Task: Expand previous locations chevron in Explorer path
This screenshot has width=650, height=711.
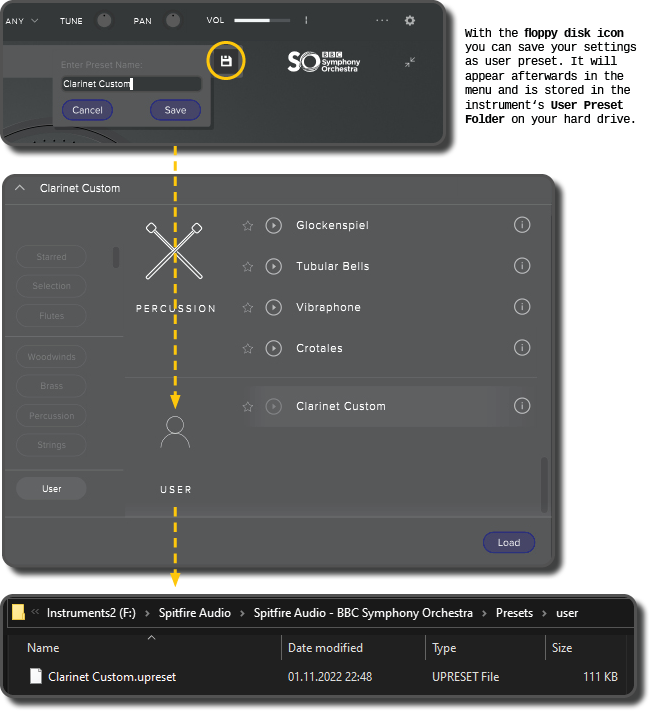Action: 35,612
